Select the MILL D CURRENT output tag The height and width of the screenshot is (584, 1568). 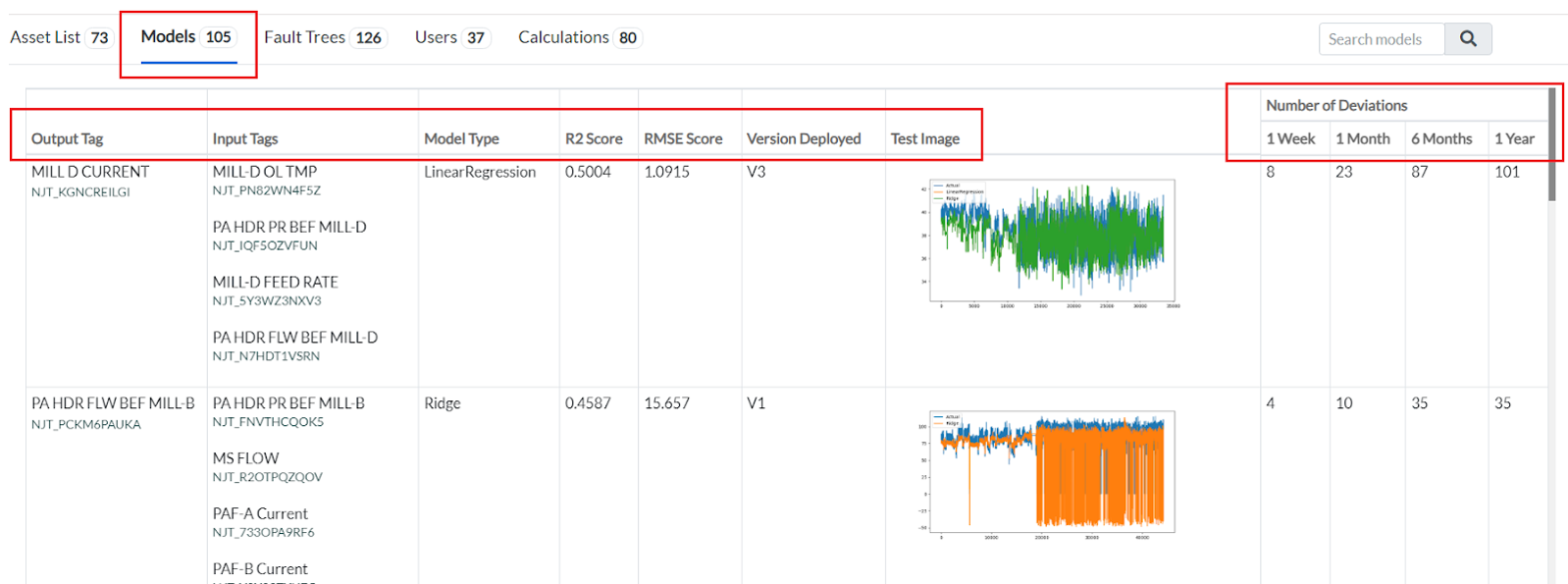tap(90, 172)
